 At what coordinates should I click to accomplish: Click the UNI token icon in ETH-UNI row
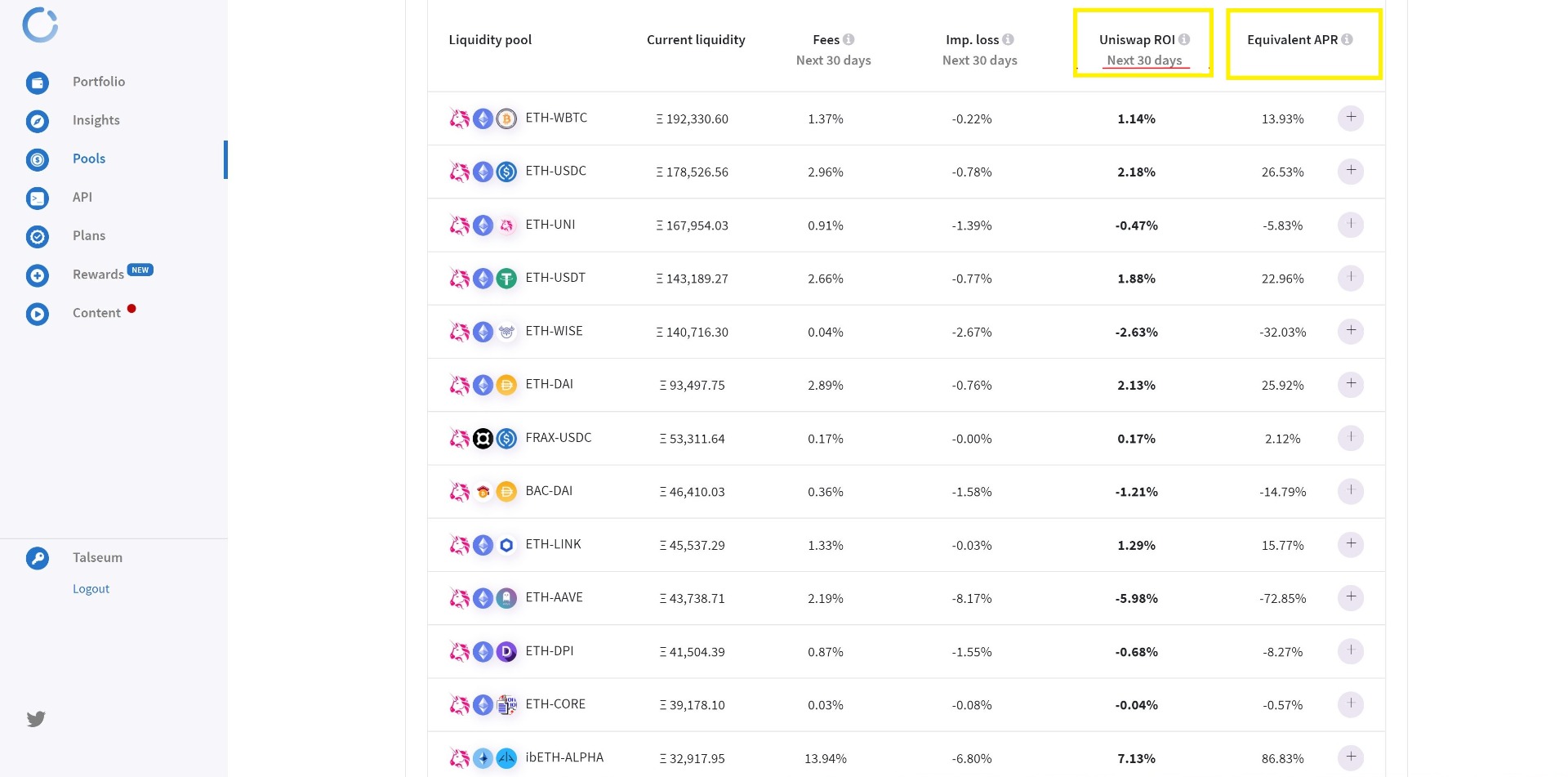[x=506, y=226]
